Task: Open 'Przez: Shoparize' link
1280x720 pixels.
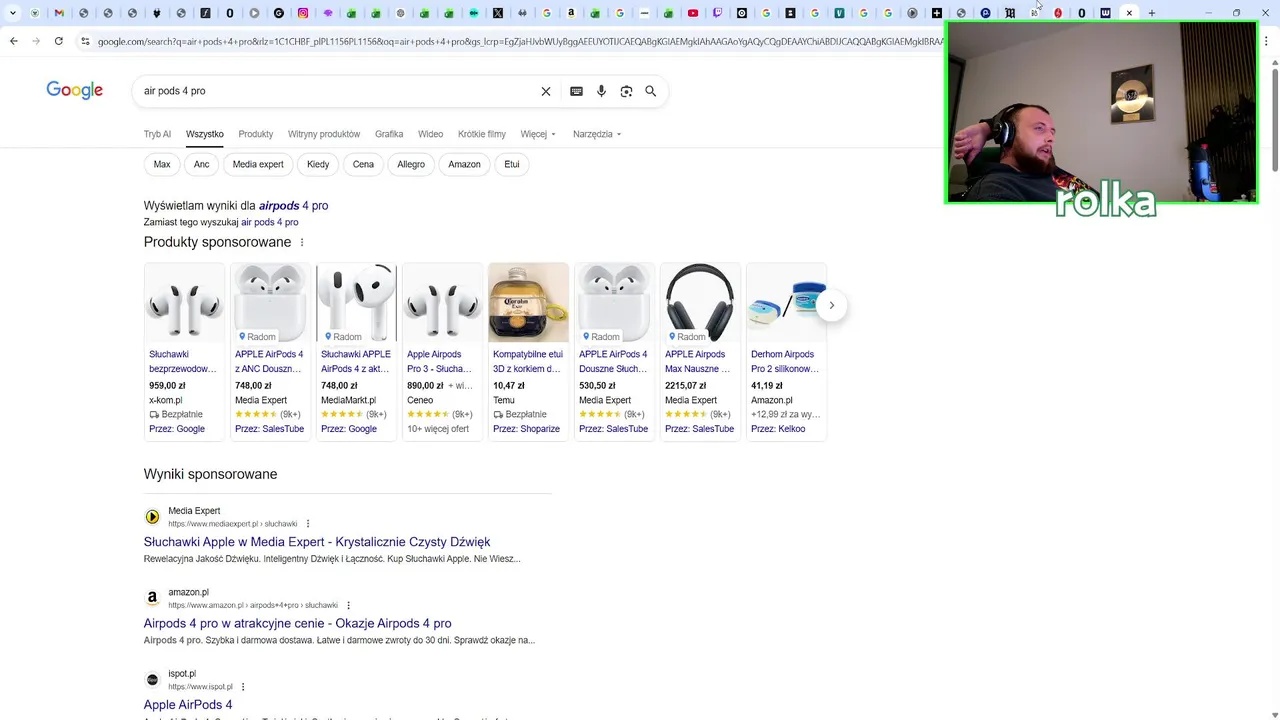Action: pyautogui.click(x=526, y=429)
